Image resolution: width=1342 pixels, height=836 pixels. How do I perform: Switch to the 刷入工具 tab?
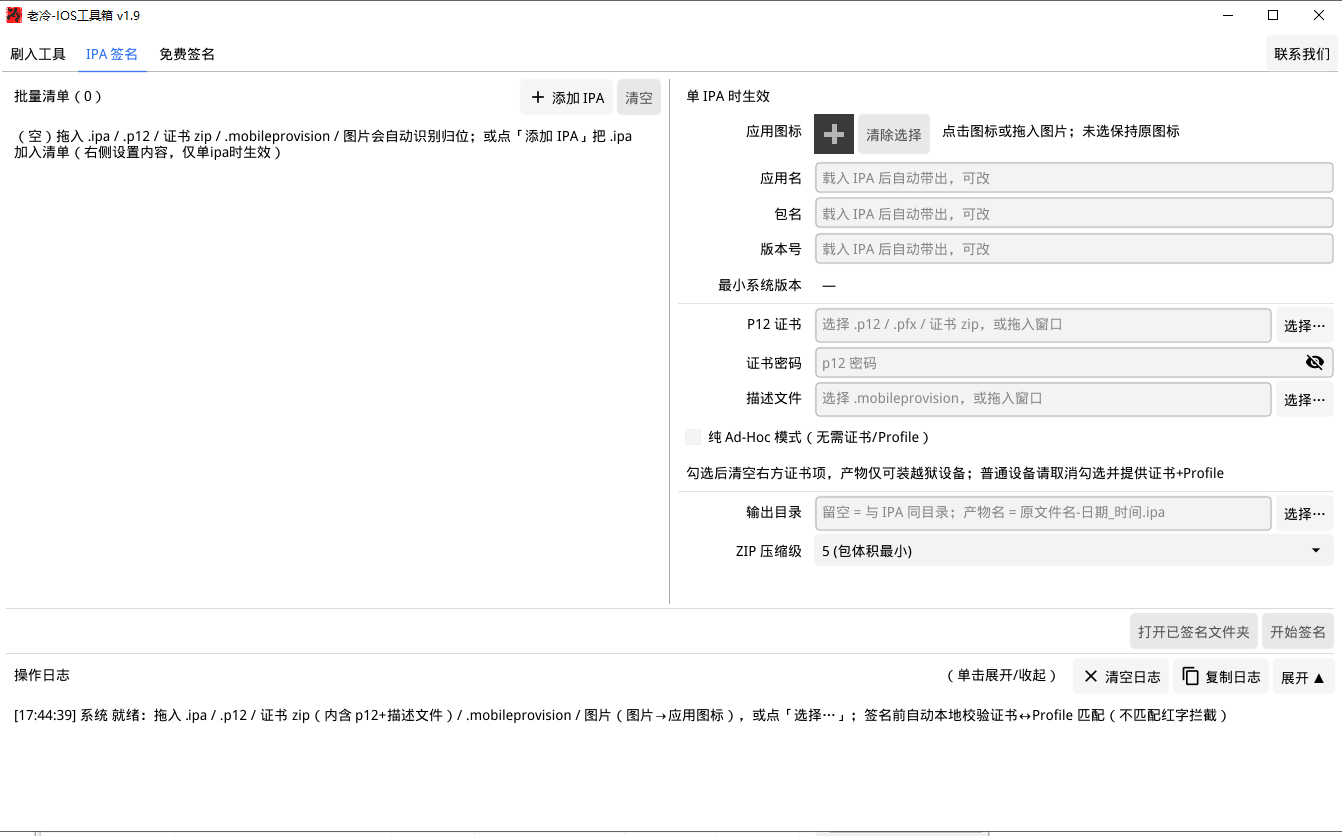[x=38, y=54]
